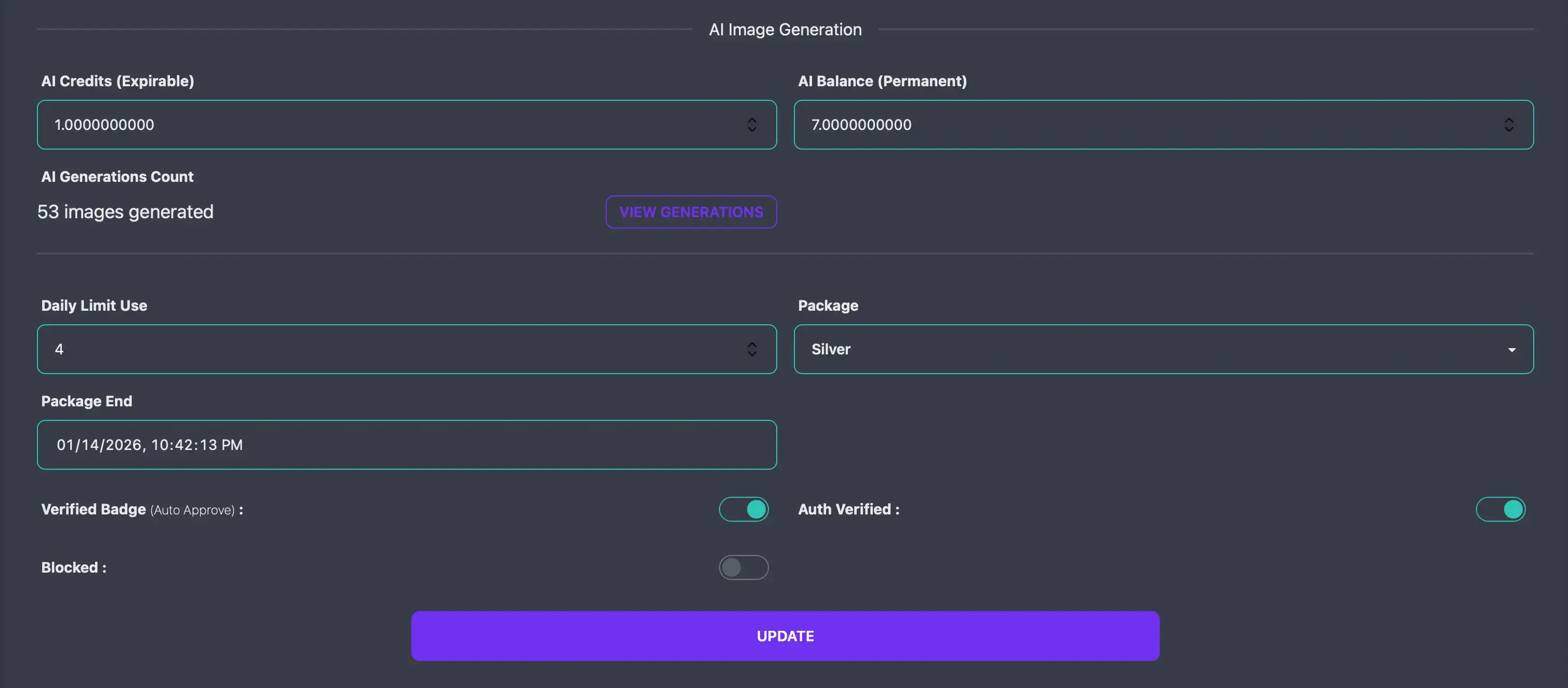Click the 53 images generated count text
1568x688 pixels.
click(125, 211)
